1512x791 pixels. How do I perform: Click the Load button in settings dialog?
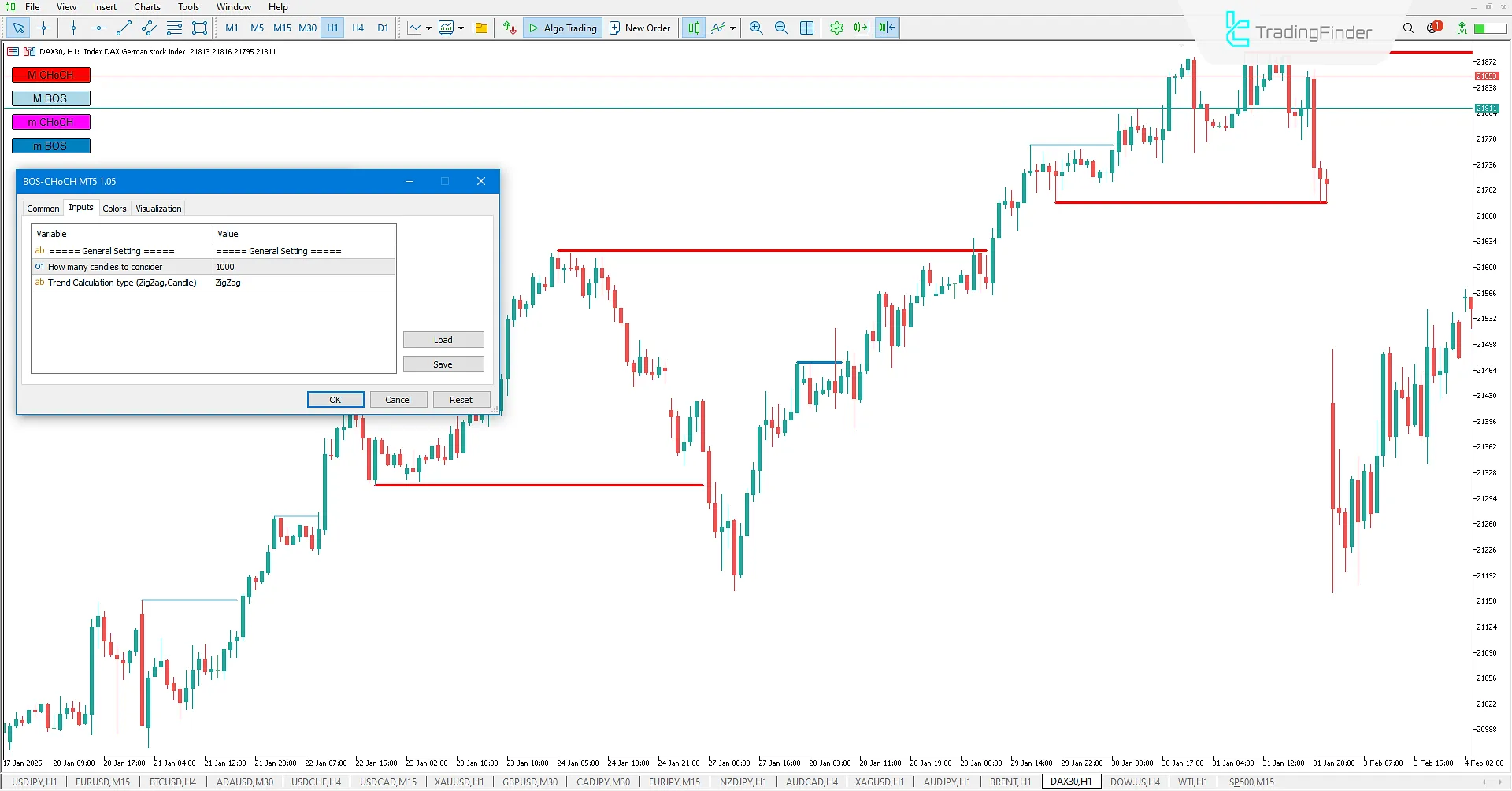[443, 339]
